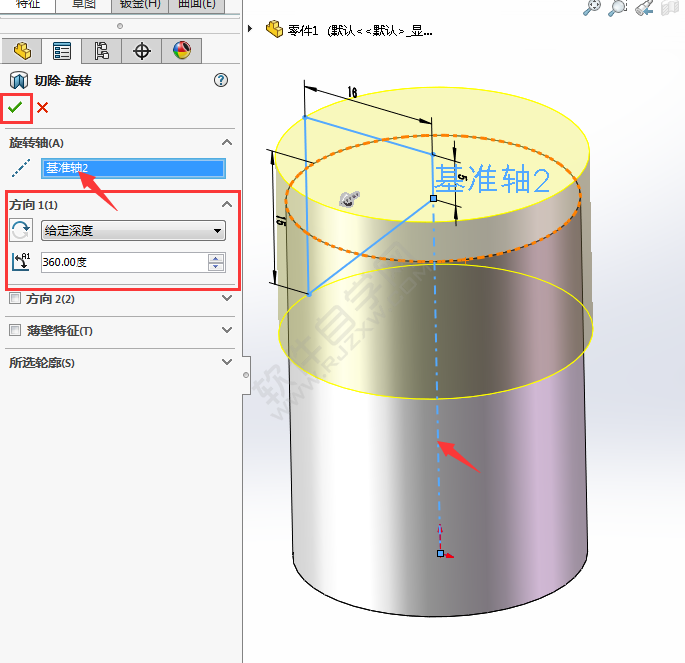Switch to the PropertyManager tab
Screen dimensions: 685x663
(x=62, y=51)
